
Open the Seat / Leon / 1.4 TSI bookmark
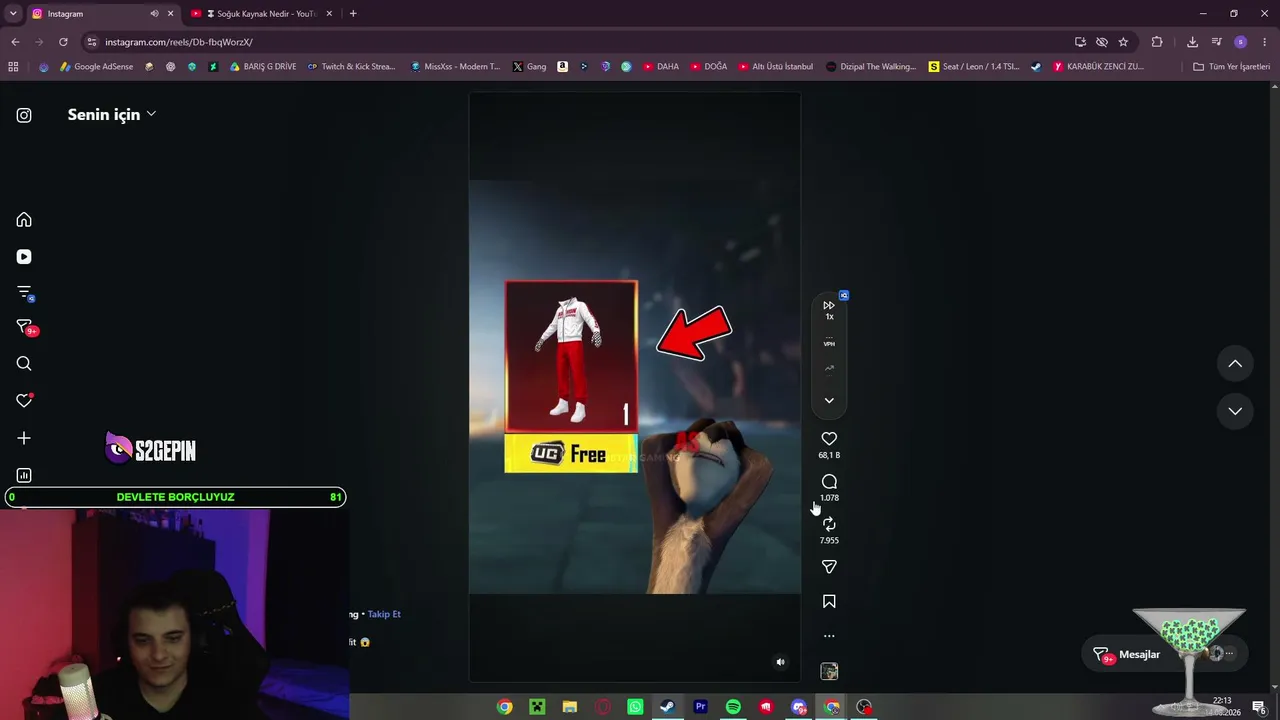pos(974,67)
